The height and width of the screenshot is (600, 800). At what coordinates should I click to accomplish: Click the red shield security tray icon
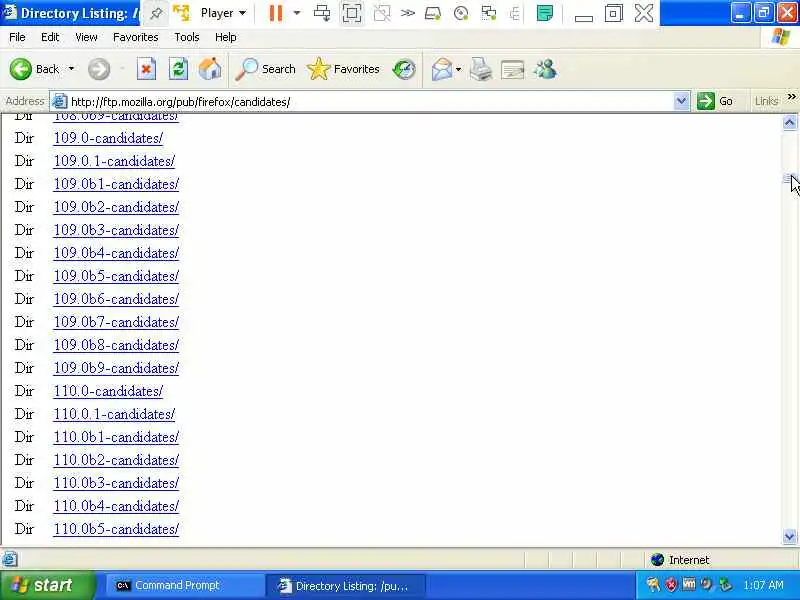coord(670,585)
